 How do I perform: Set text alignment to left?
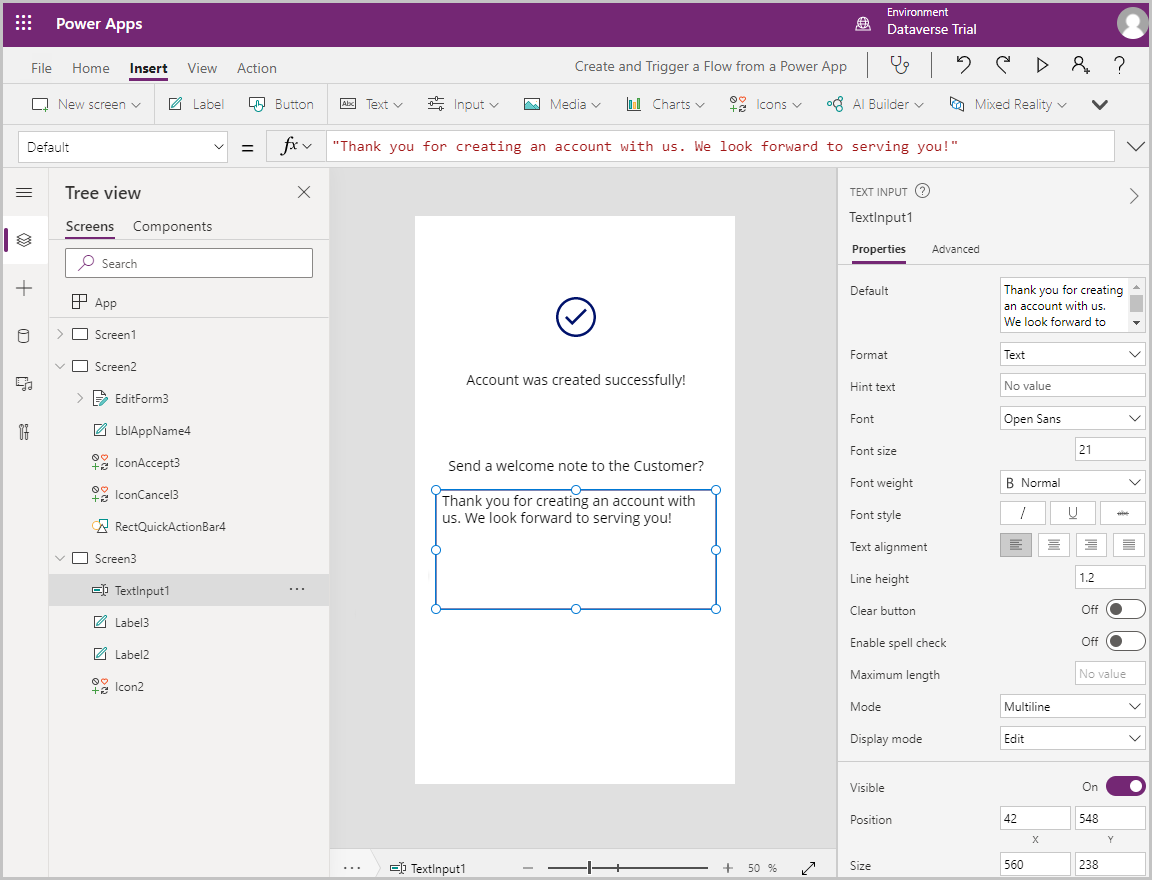(1015, 545)
